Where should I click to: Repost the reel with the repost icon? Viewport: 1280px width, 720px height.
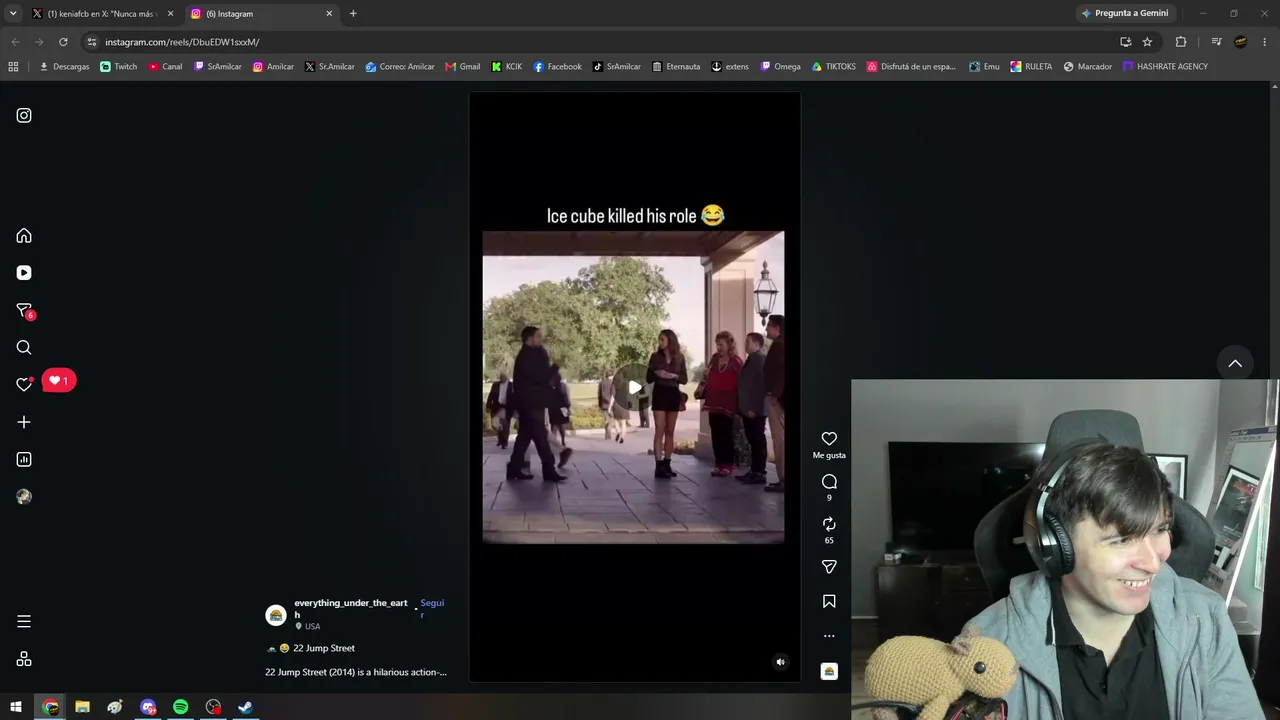click(x=829, y=524)
